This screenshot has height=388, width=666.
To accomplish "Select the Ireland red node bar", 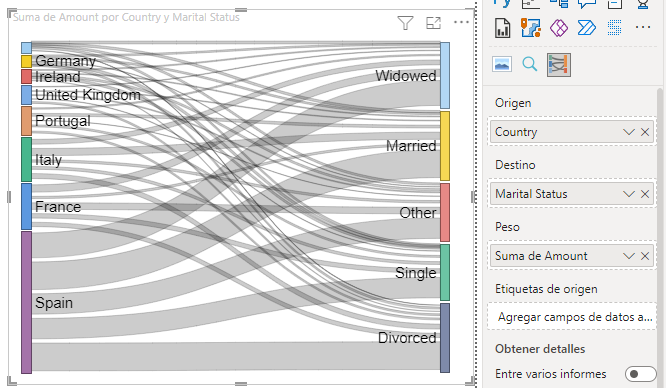I will click(26, 76).
